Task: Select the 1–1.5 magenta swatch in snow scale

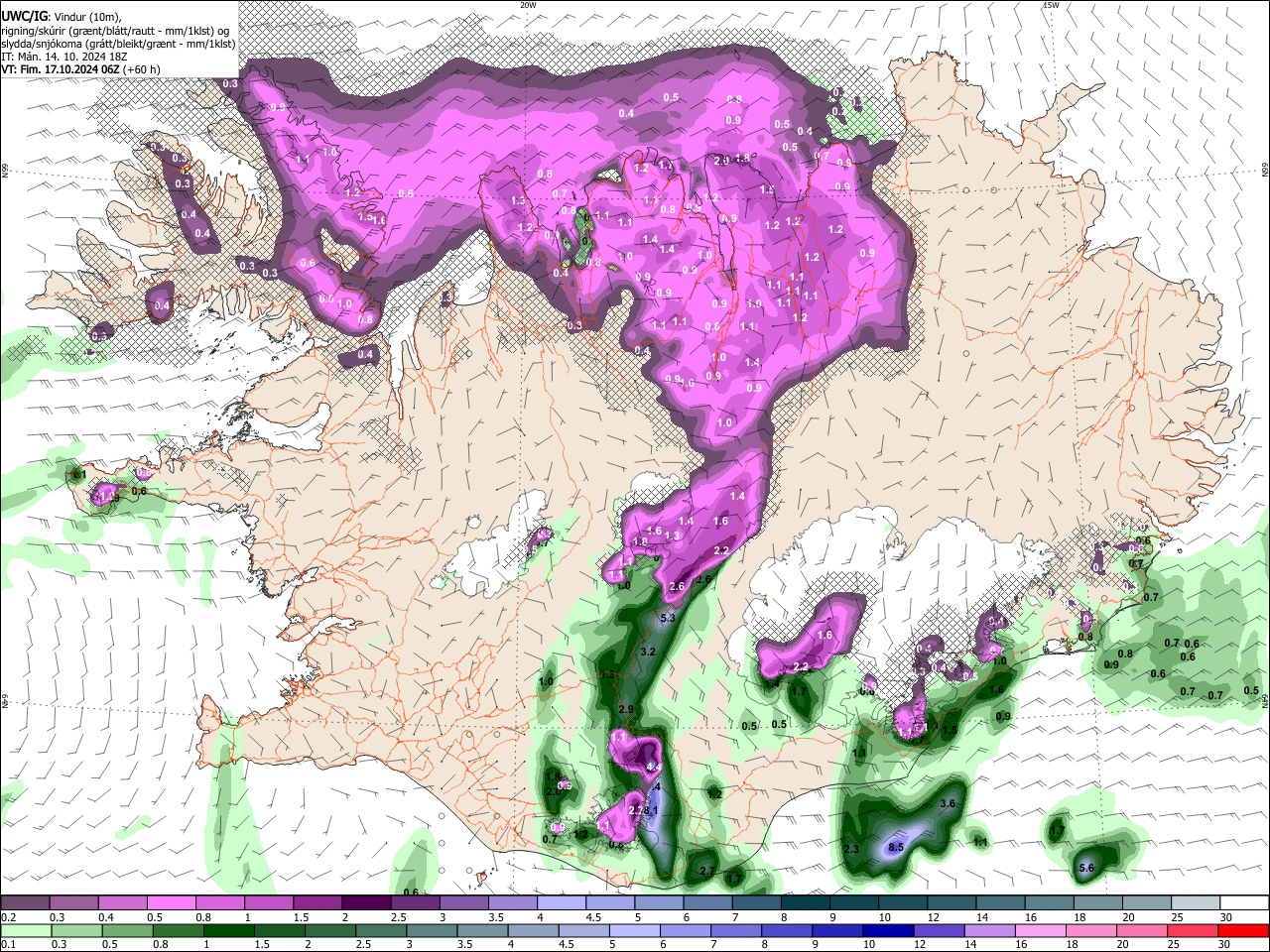Action: pyautogui.click(x=268, y=903)
